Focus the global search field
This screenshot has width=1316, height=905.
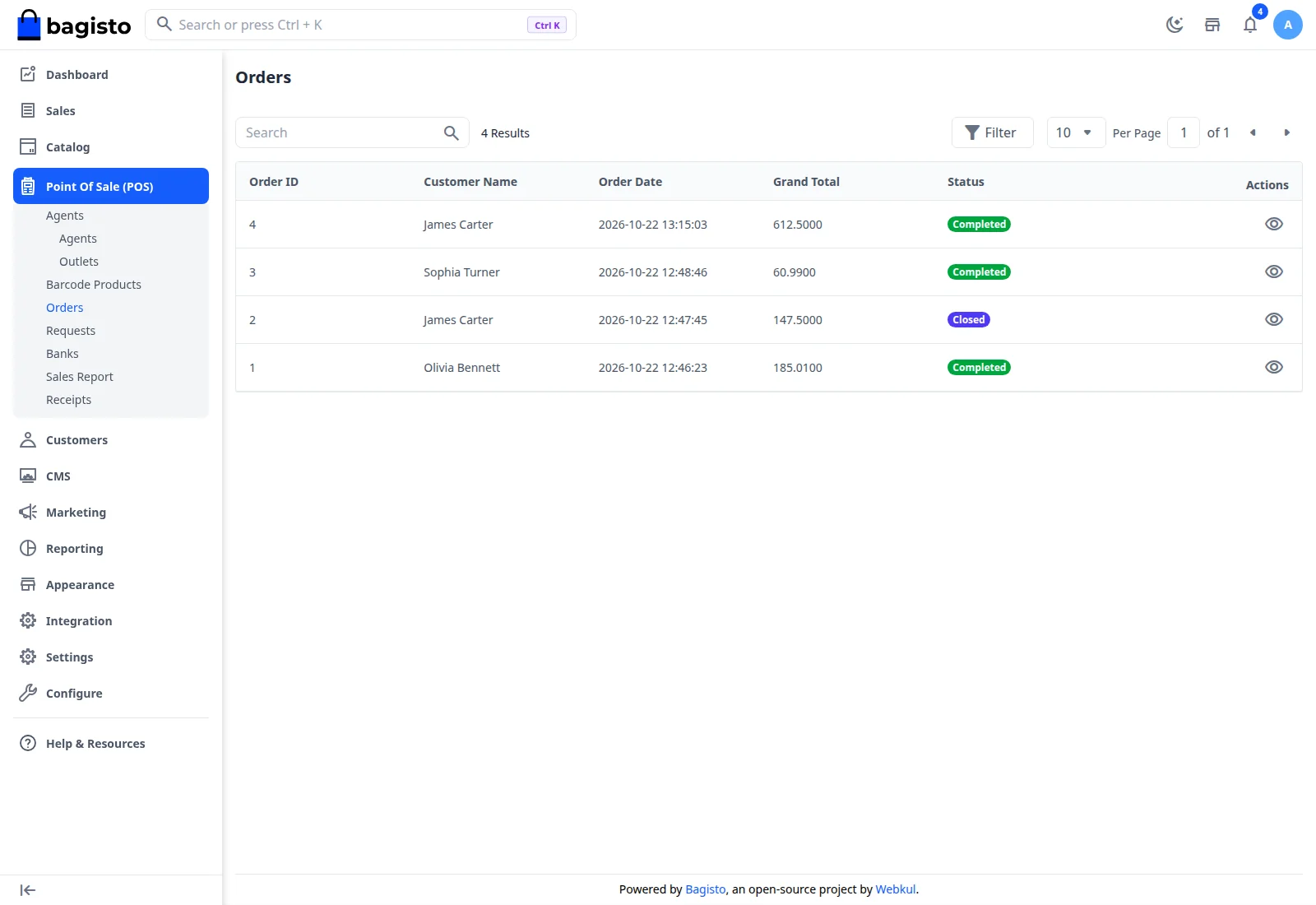(360, 25)
